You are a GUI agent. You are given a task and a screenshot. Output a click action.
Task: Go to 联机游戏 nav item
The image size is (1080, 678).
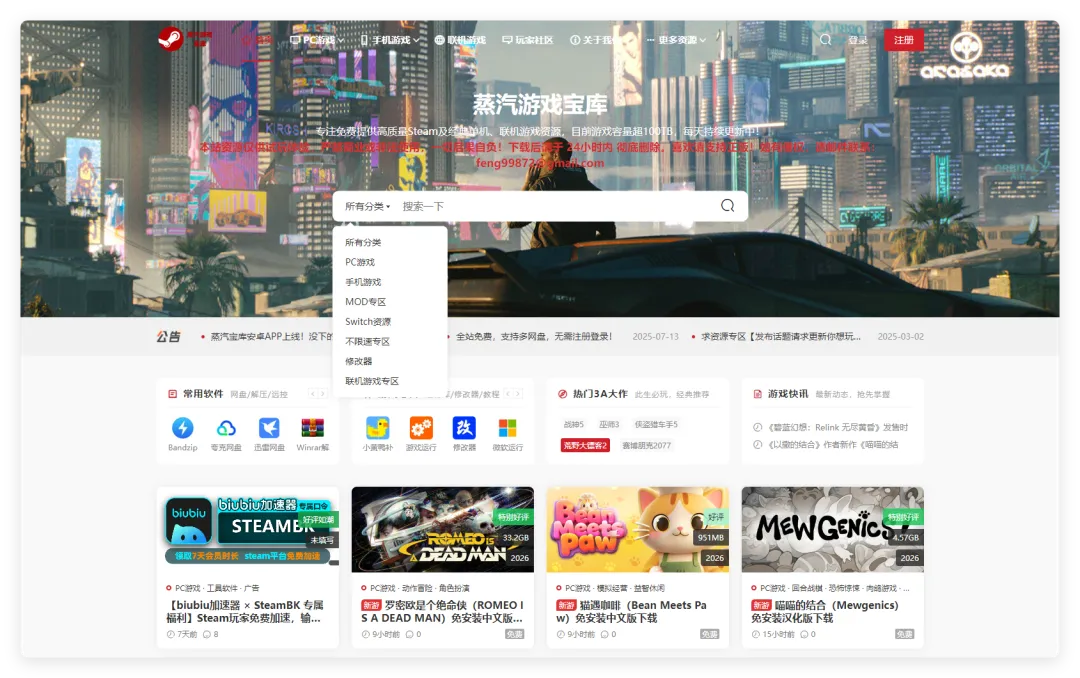pos(460,40)
